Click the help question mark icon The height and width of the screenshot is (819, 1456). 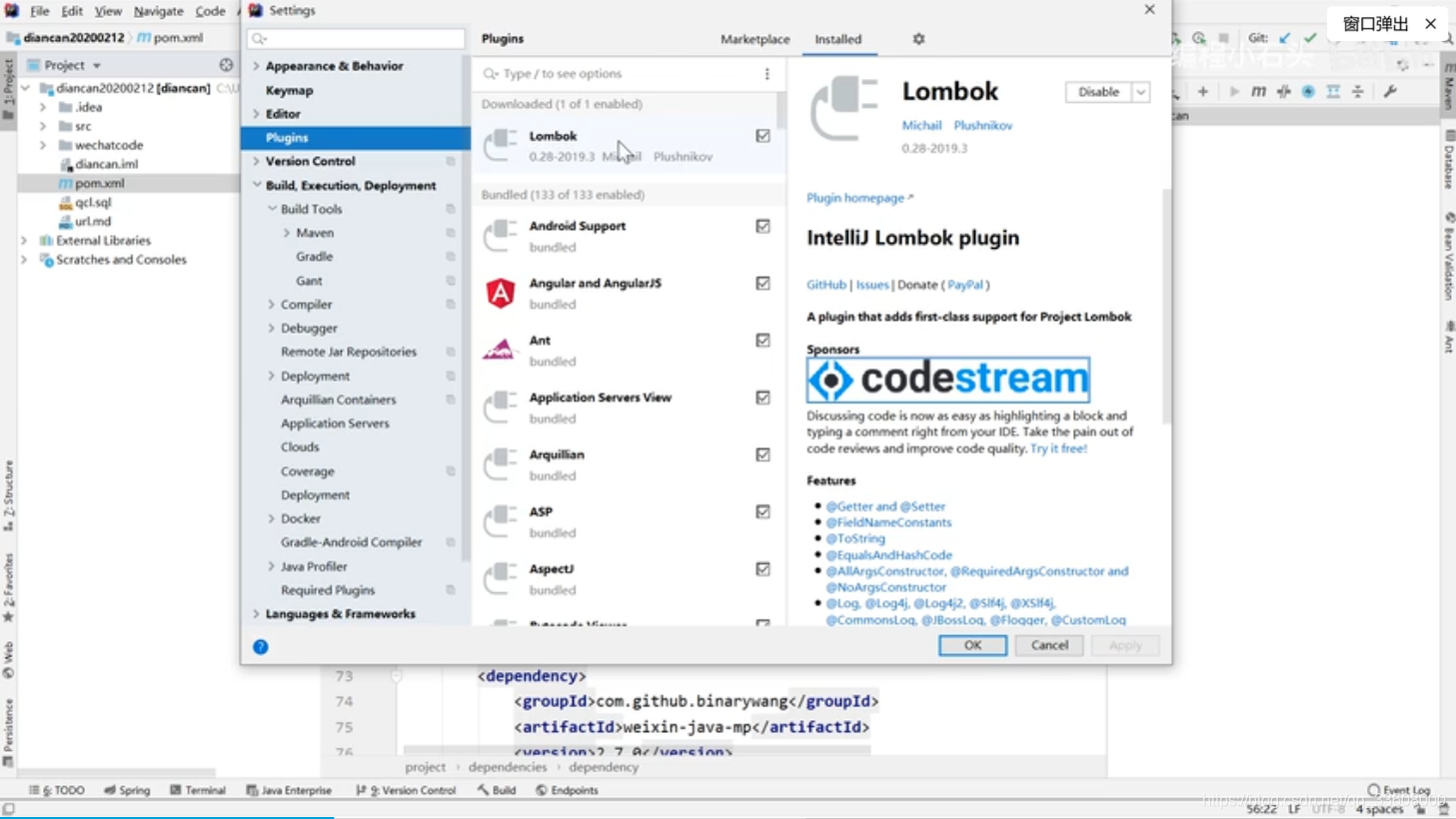[261, 647]
